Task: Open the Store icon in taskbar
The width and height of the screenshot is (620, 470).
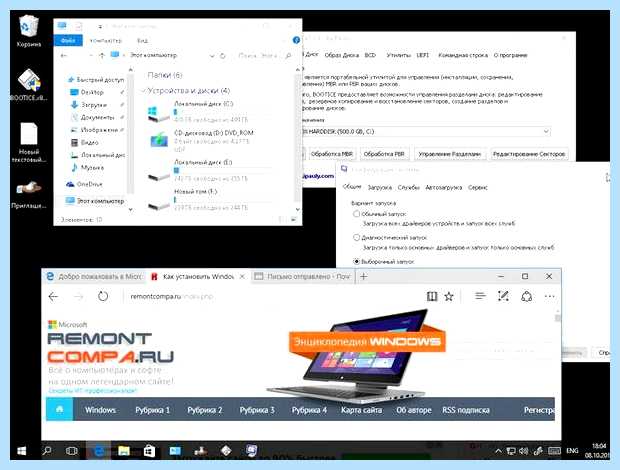Action: [x=149, y=451]
